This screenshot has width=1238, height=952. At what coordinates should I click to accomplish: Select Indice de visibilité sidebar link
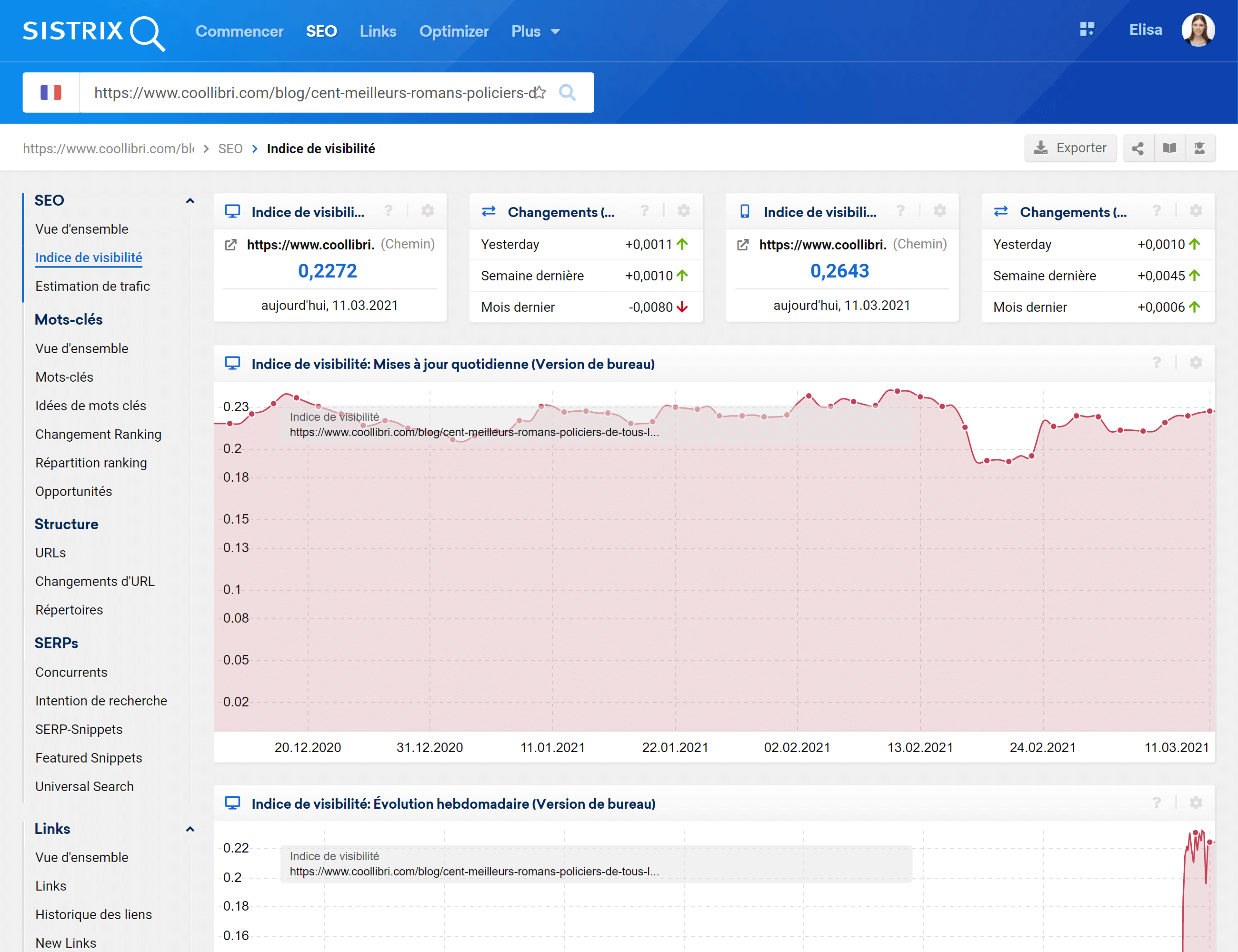(89, 258)
